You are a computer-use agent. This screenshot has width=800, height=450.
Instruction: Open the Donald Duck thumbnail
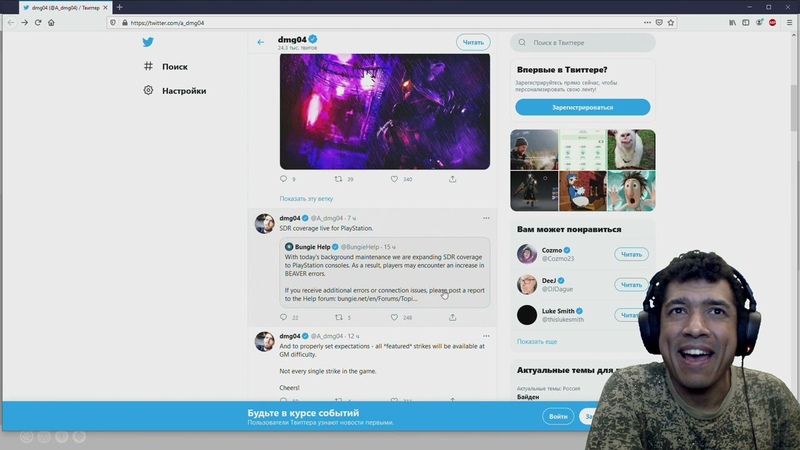click(x=583, y=191)
